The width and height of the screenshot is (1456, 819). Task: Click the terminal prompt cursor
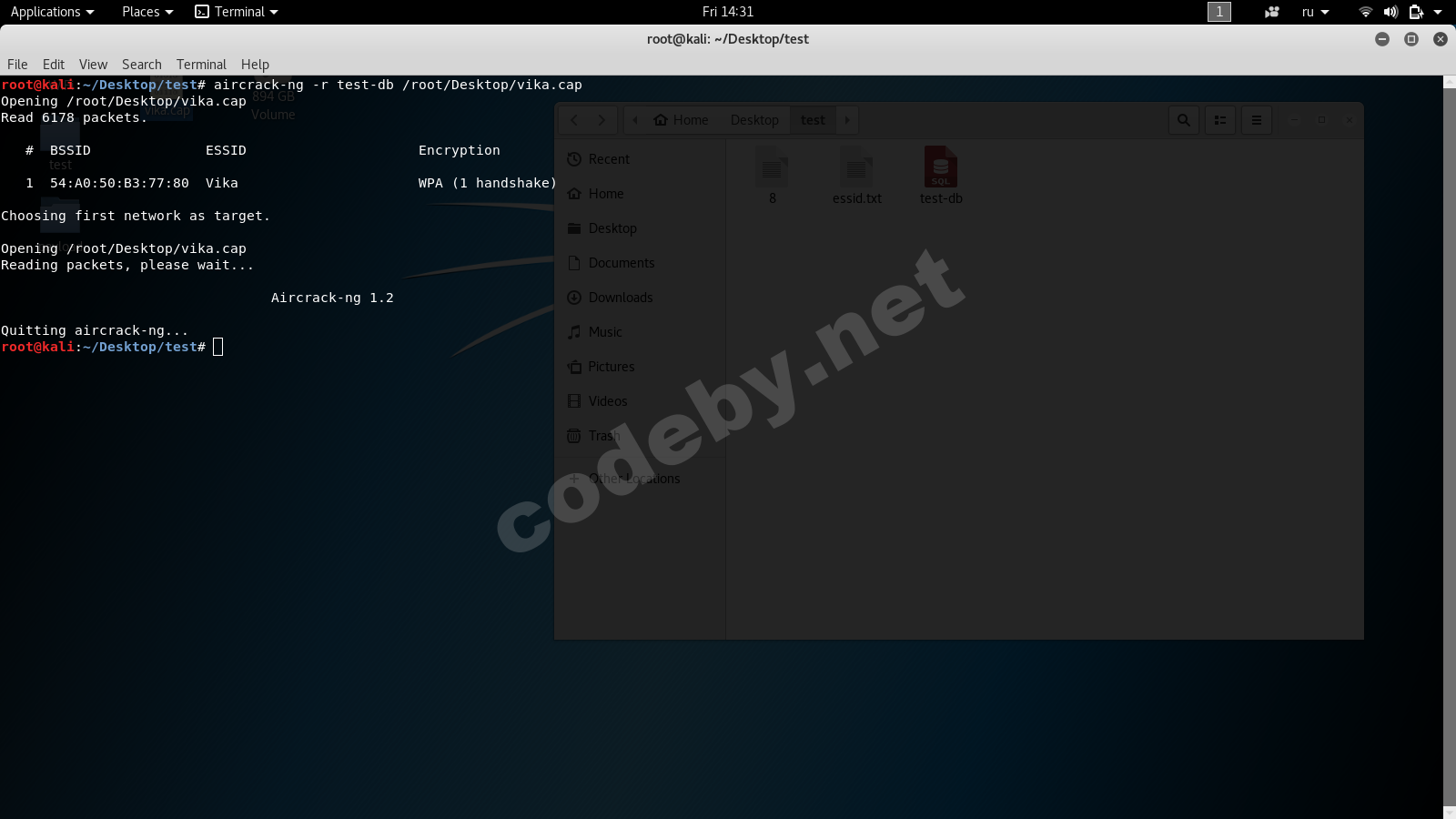[x=218, y=347]
